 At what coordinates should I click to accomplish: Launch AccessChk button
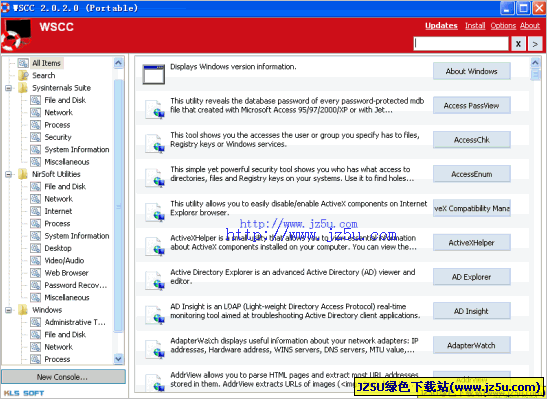pyautogui.click(x=472, y=140)
